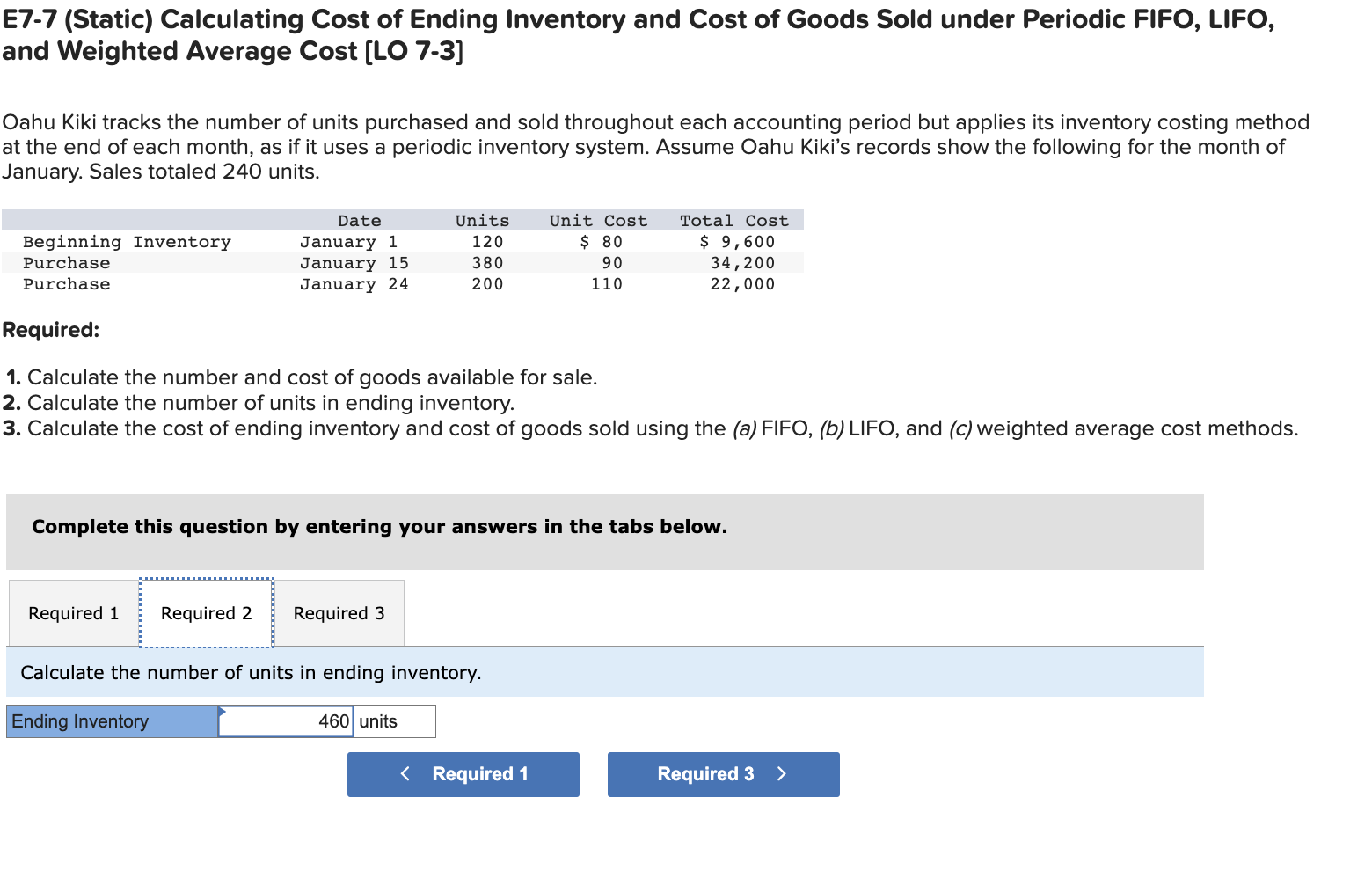Click the Required 1 navigation button
The height and width of the screenshot is (885, 1372).
click(463, 774)
